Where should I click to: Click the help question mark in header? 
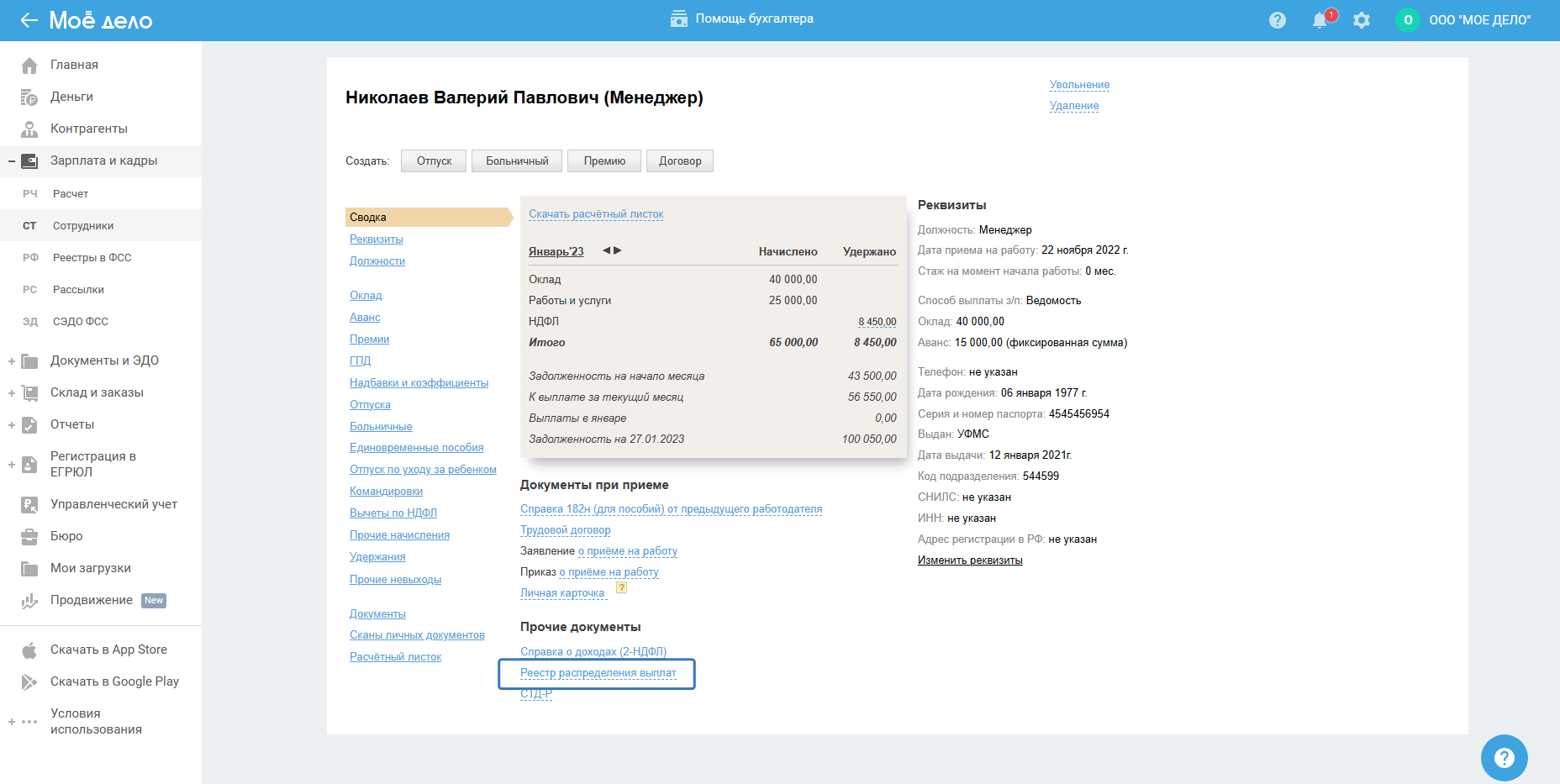tap(1278, 20)
